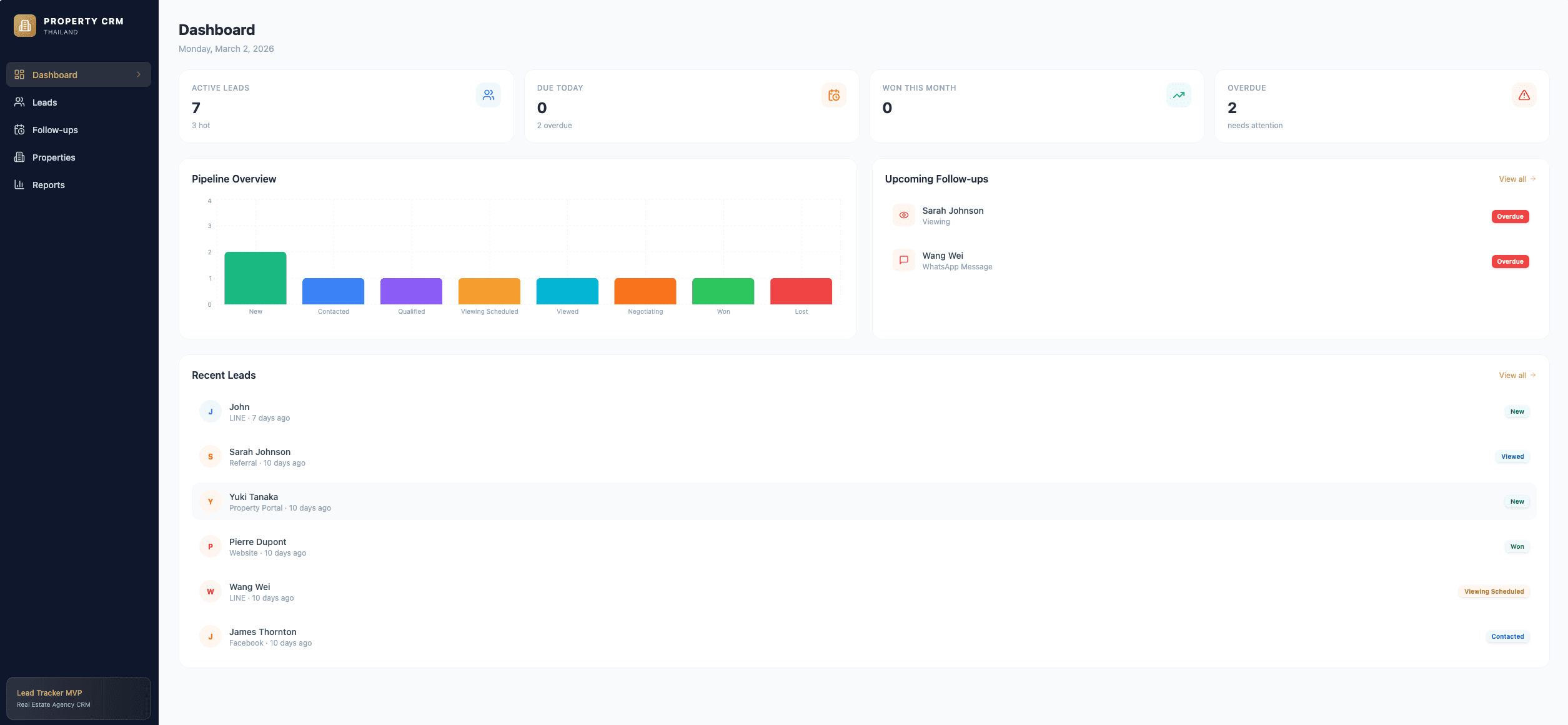
Task: Open the Follow-ups page from the sidebar
Action: (x=55, y=130)
